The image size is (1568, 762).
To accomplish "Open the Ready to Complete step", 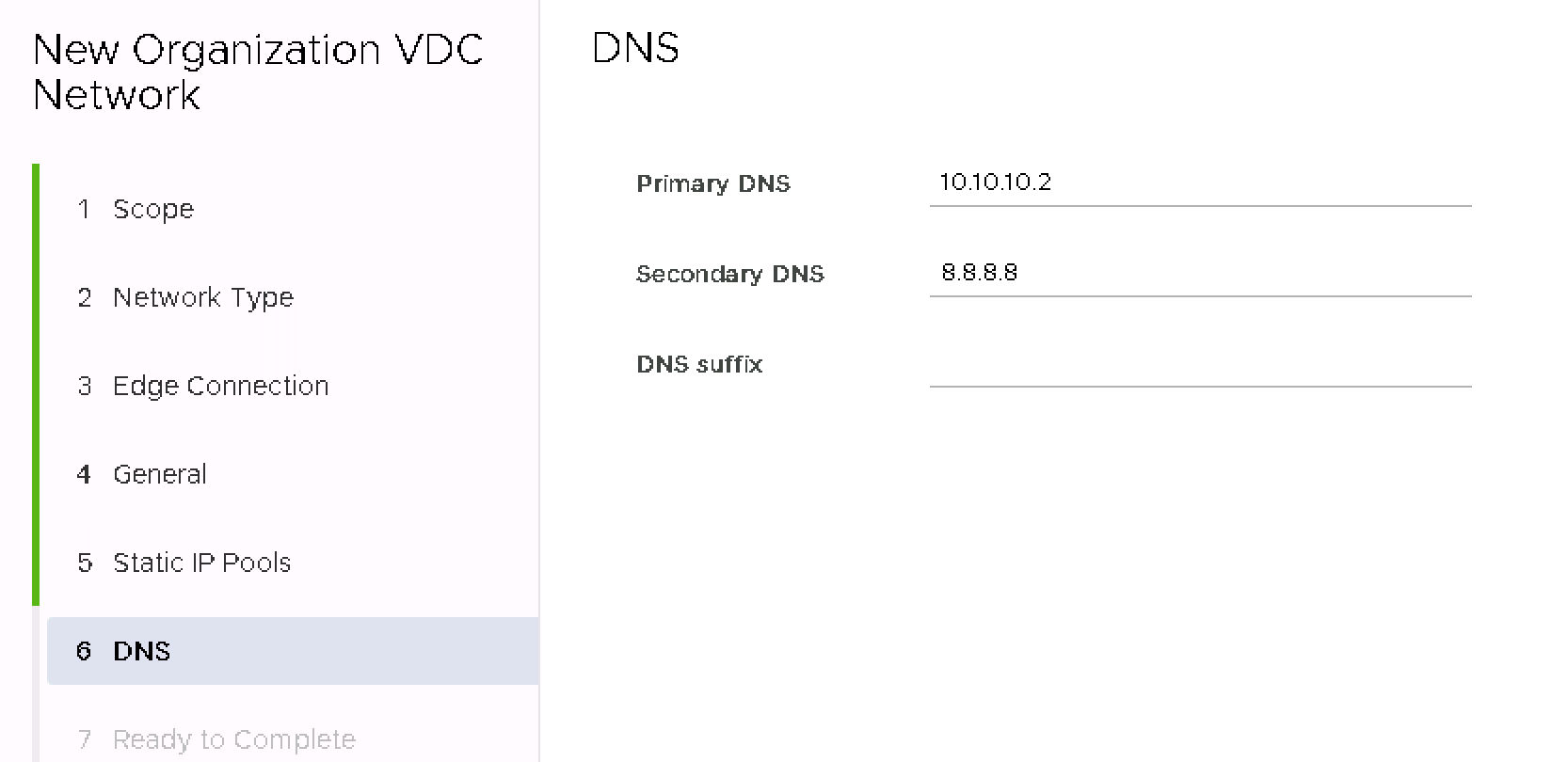I will (x=233, y=739).
